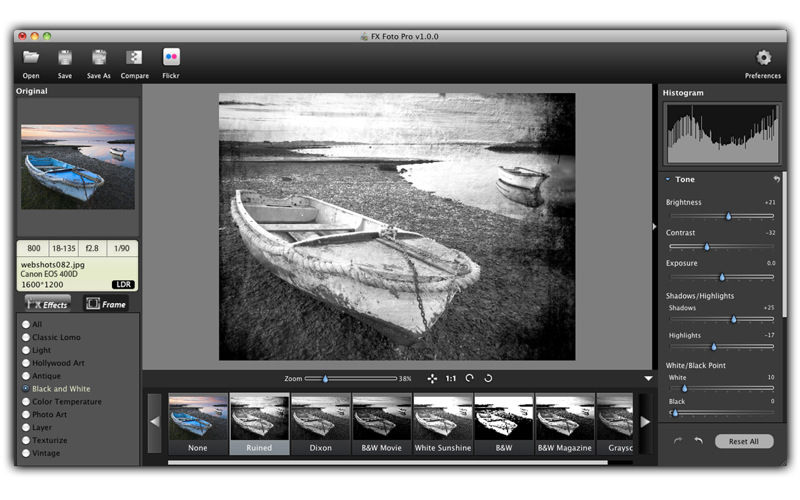Apply the White Sunshine effect thumbnail

tap(443, 423)
